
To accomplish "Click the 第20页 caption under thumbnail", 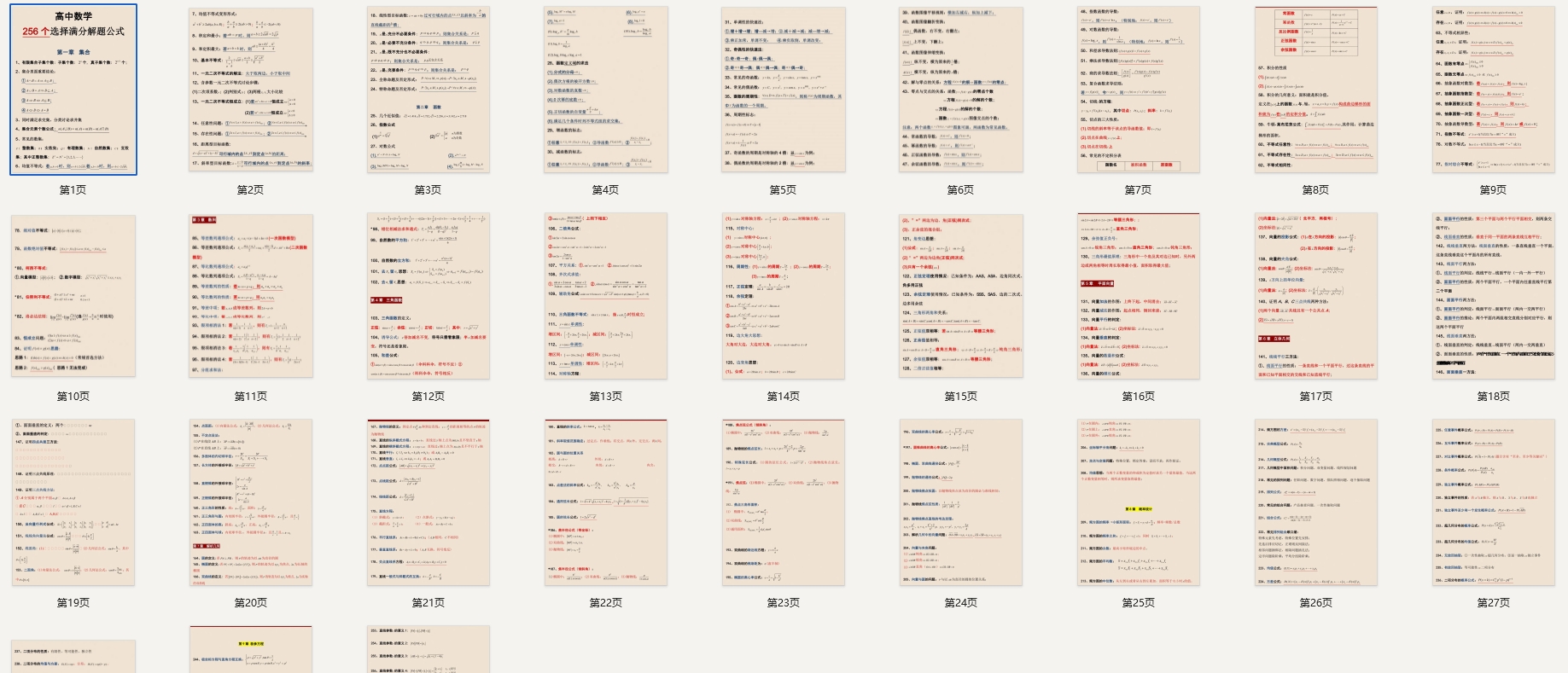I will point(251,602).
